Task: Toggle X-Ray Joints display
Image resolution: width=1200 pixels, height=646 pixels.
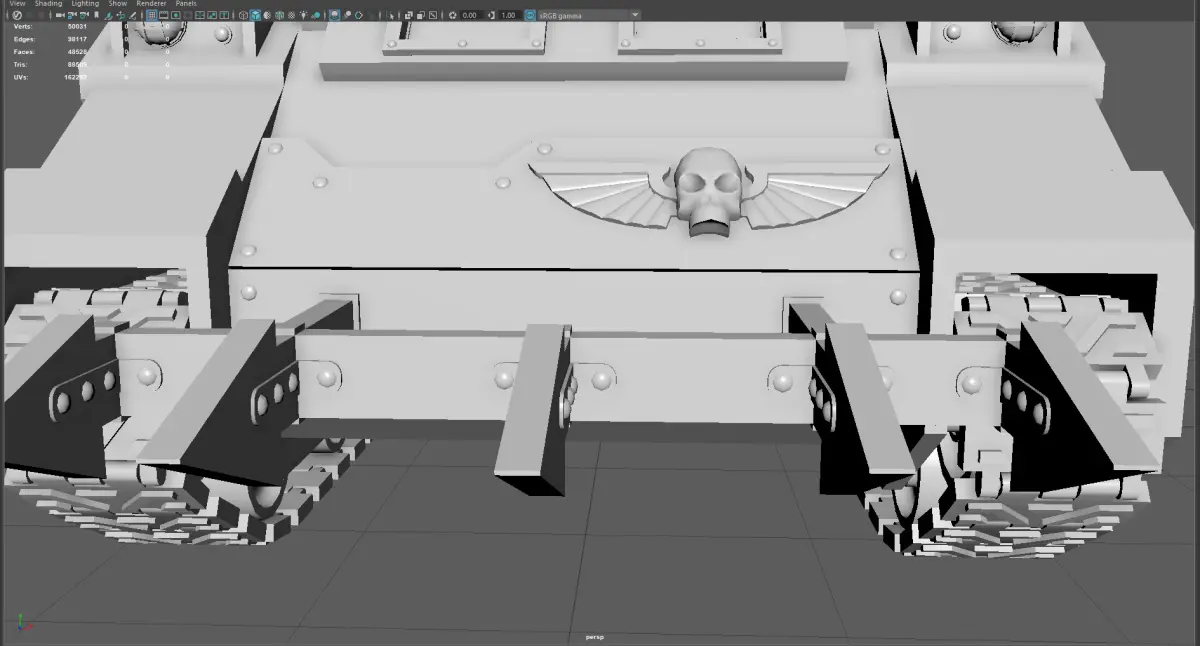Action: (433, 15)
